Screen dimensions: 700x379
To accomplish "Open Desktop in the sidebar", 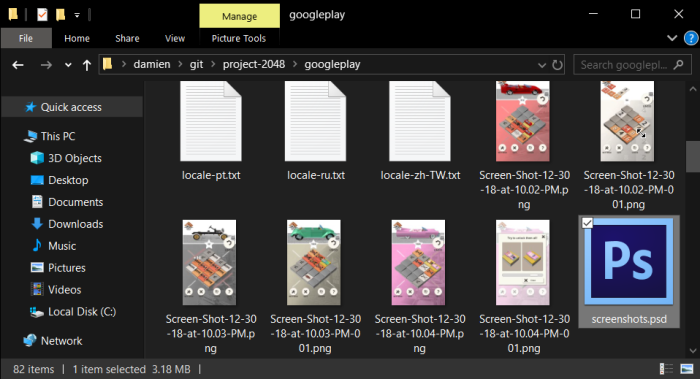I will [x=68, y=180].
